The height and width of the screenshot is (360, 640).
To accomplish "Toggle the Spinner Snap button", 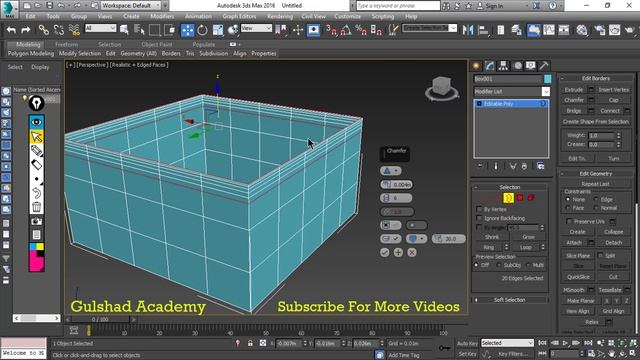I will click(376, 30).
